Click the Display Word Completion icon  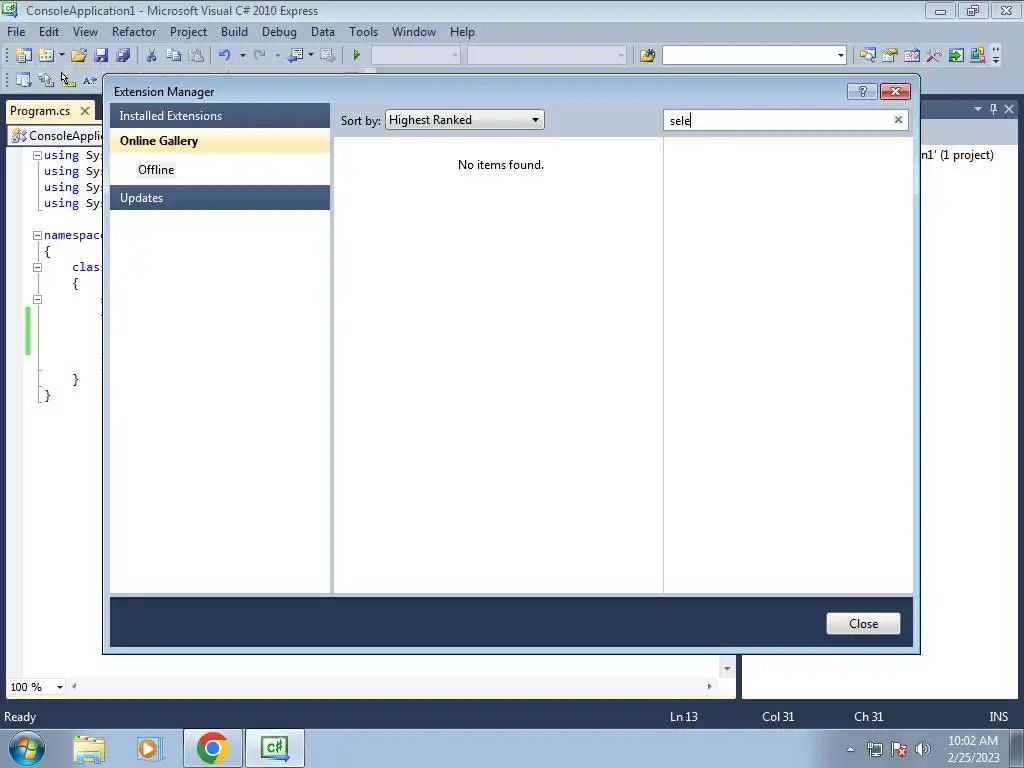(x=90, y=80)
